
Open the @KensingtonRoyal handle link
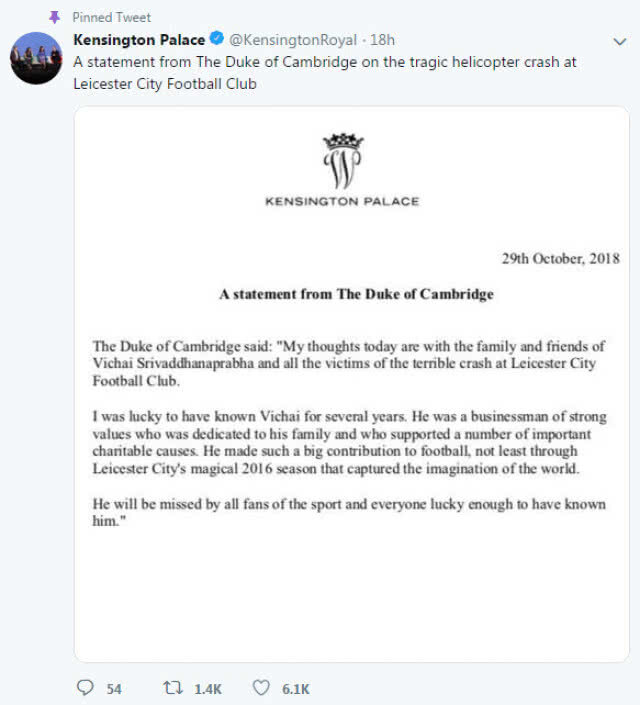pos(293,40)
